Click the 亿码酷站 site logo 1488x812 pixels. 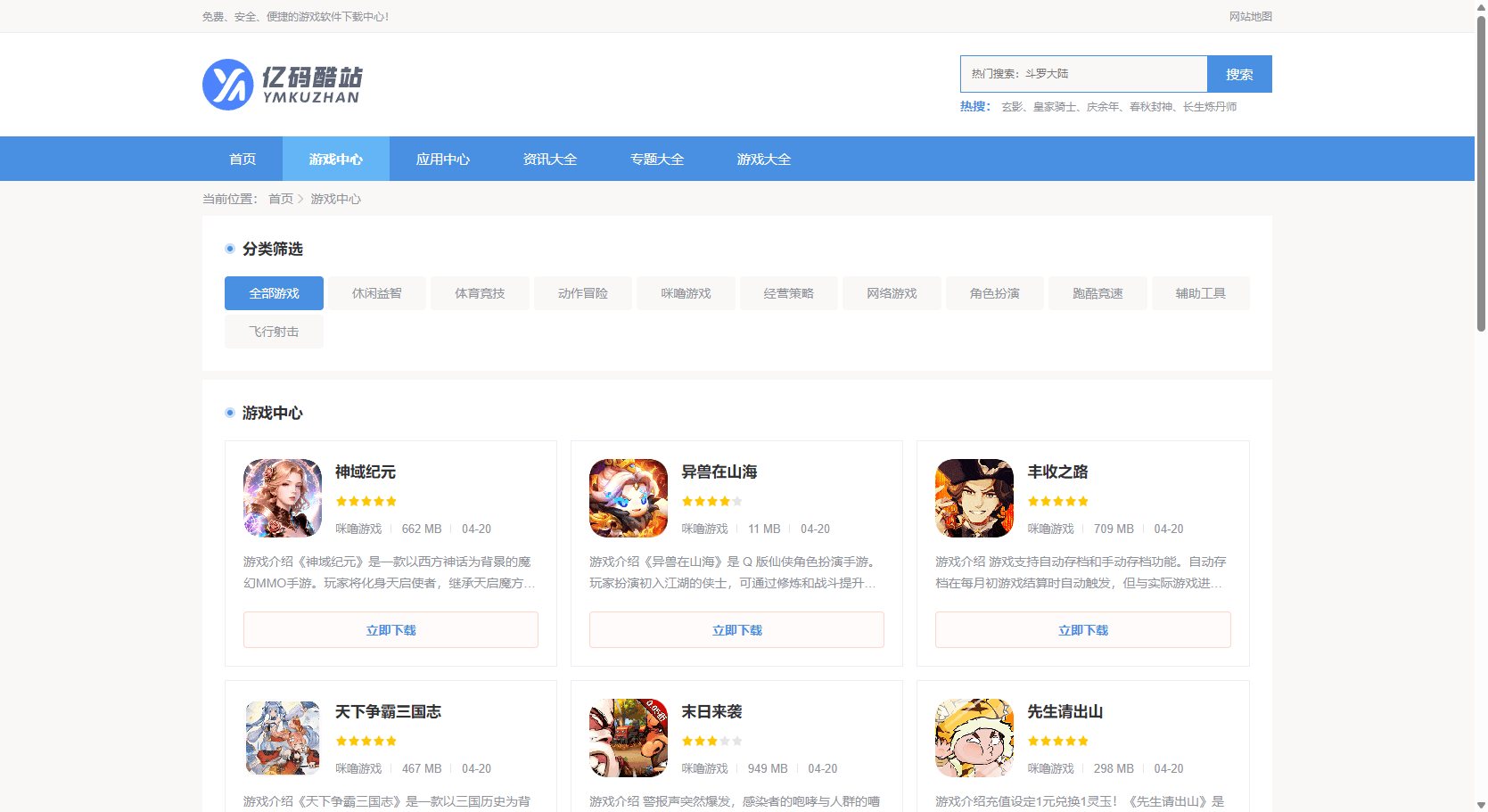point(283,85)
